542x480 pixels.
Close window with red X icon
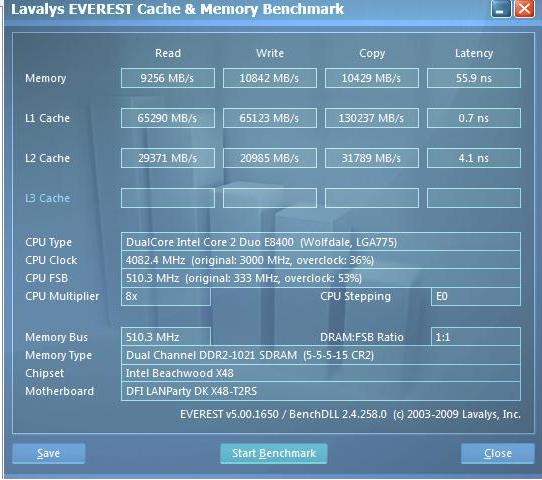[x=524, y=9]
